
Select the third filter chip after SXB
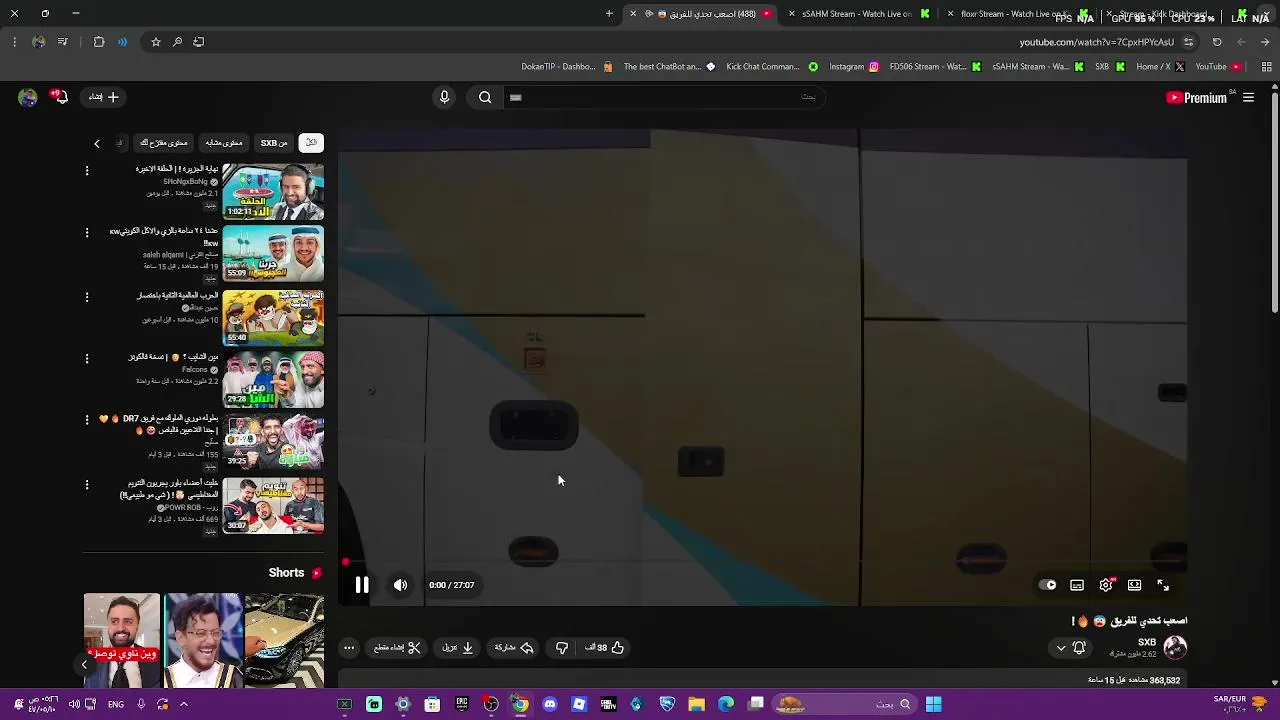coord(223,143)
